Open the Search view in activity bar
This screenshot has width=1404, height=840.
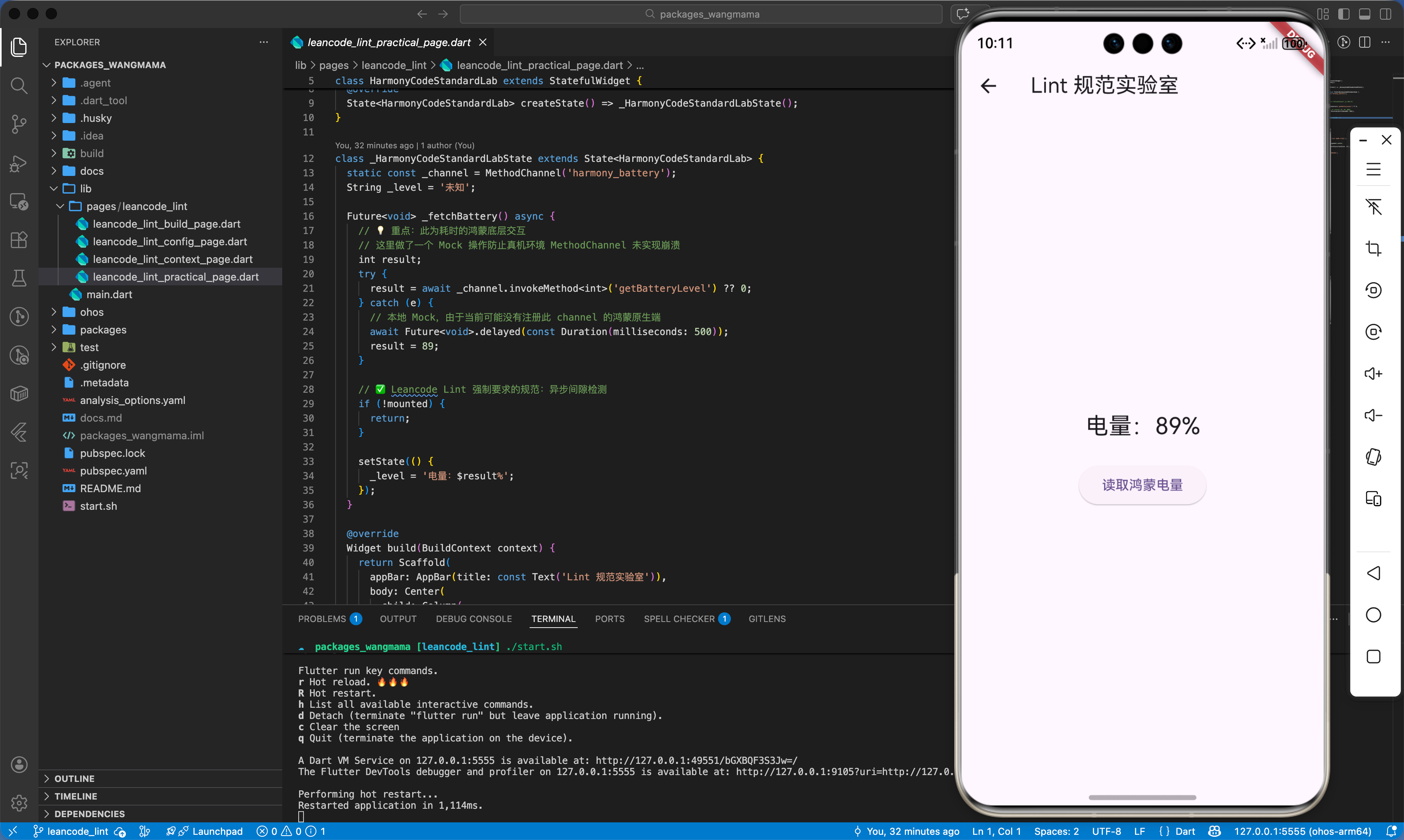19,85
